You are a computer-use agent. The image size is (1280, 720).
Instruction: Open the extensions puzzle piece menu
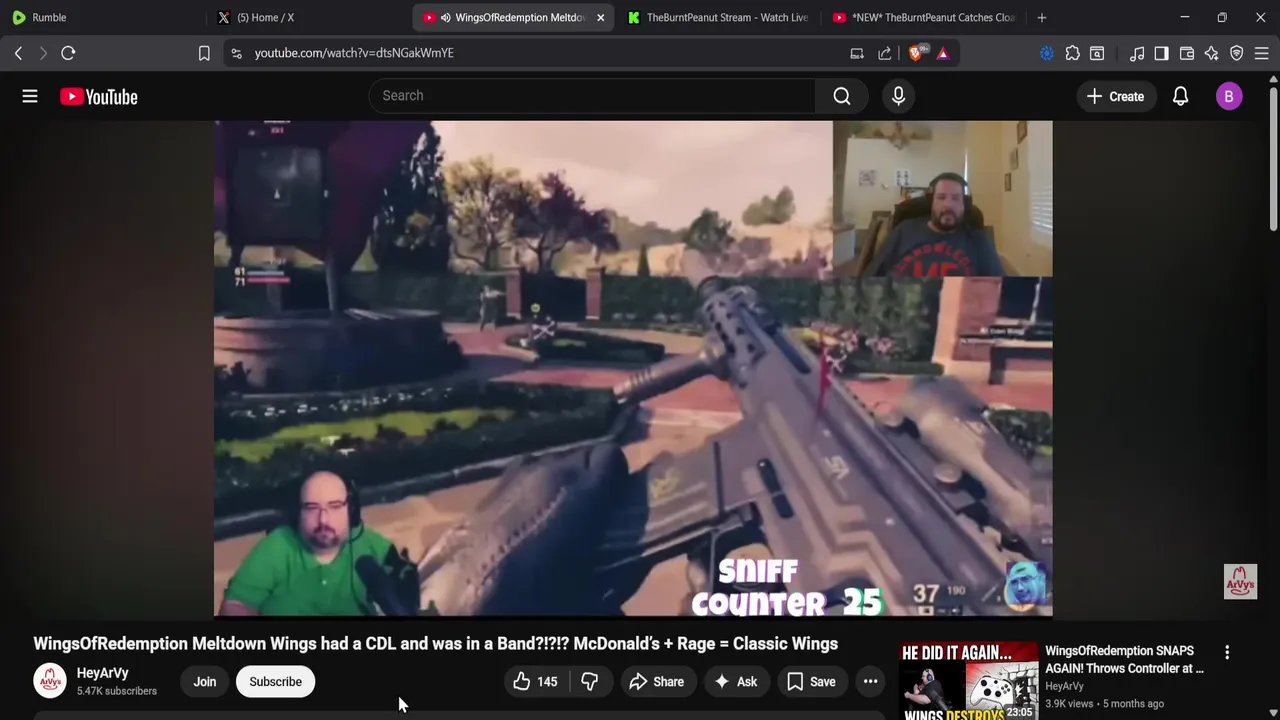1072,53
